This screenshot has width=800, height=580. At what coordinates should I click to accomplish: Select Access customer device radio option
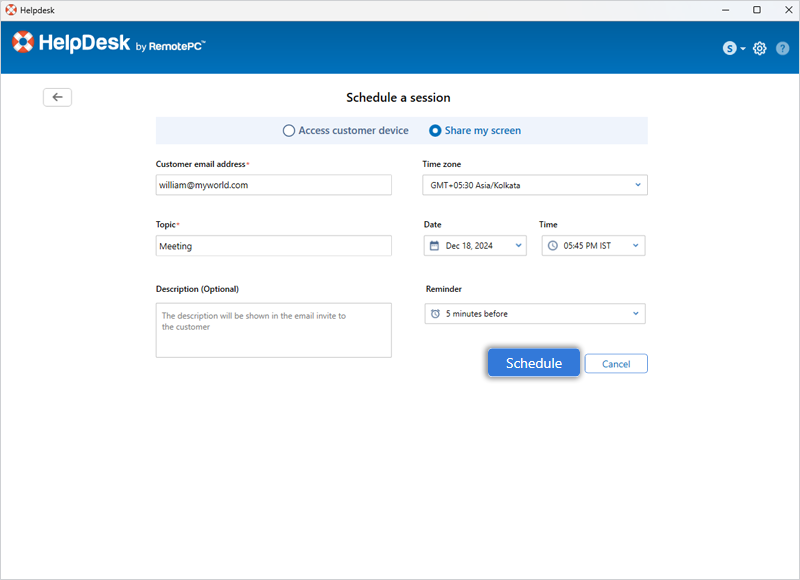tap(289, 131)
